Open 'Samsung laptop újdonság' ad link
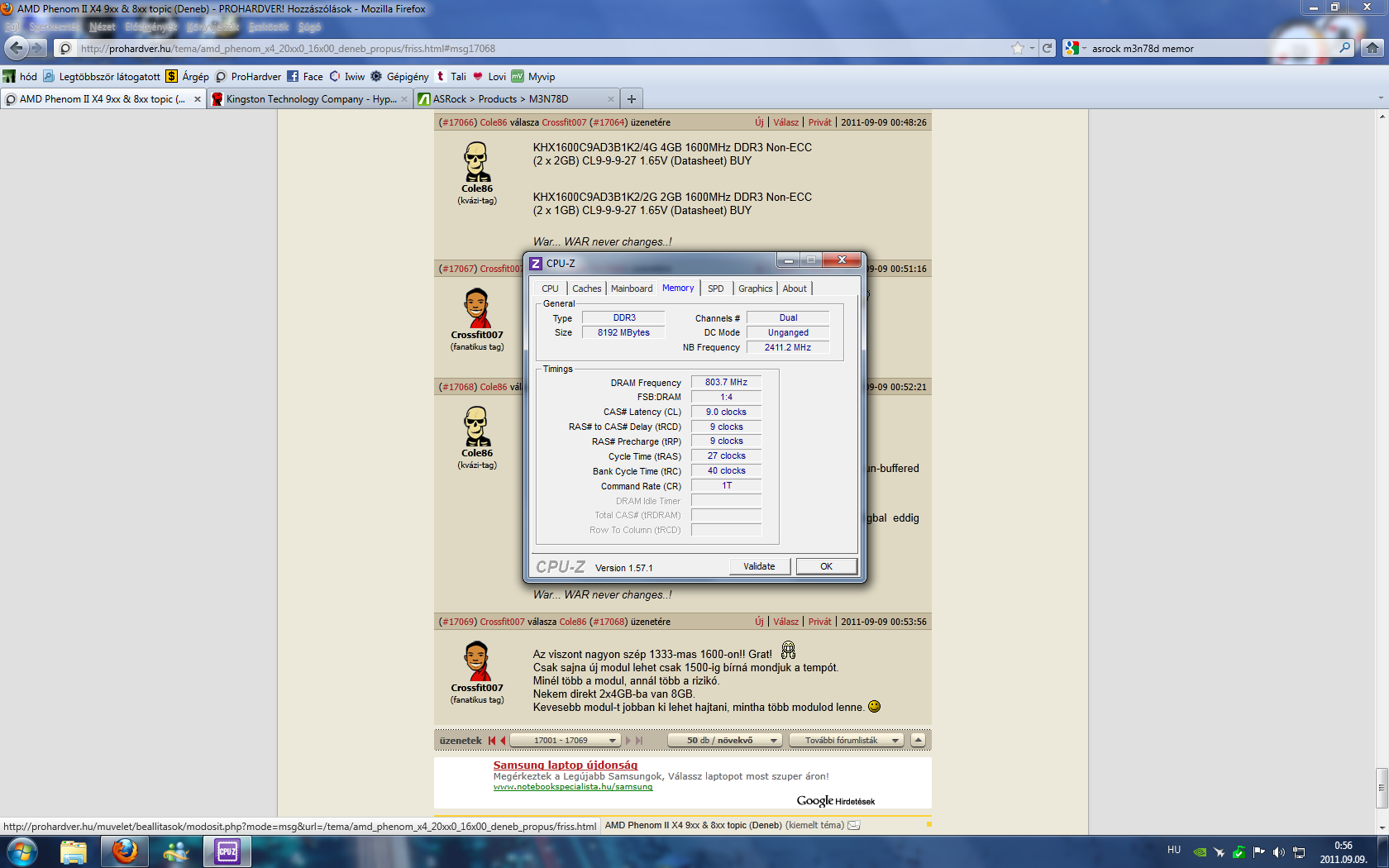The width and height of the screenshot is (1389, 868). (x=566, y=765)
